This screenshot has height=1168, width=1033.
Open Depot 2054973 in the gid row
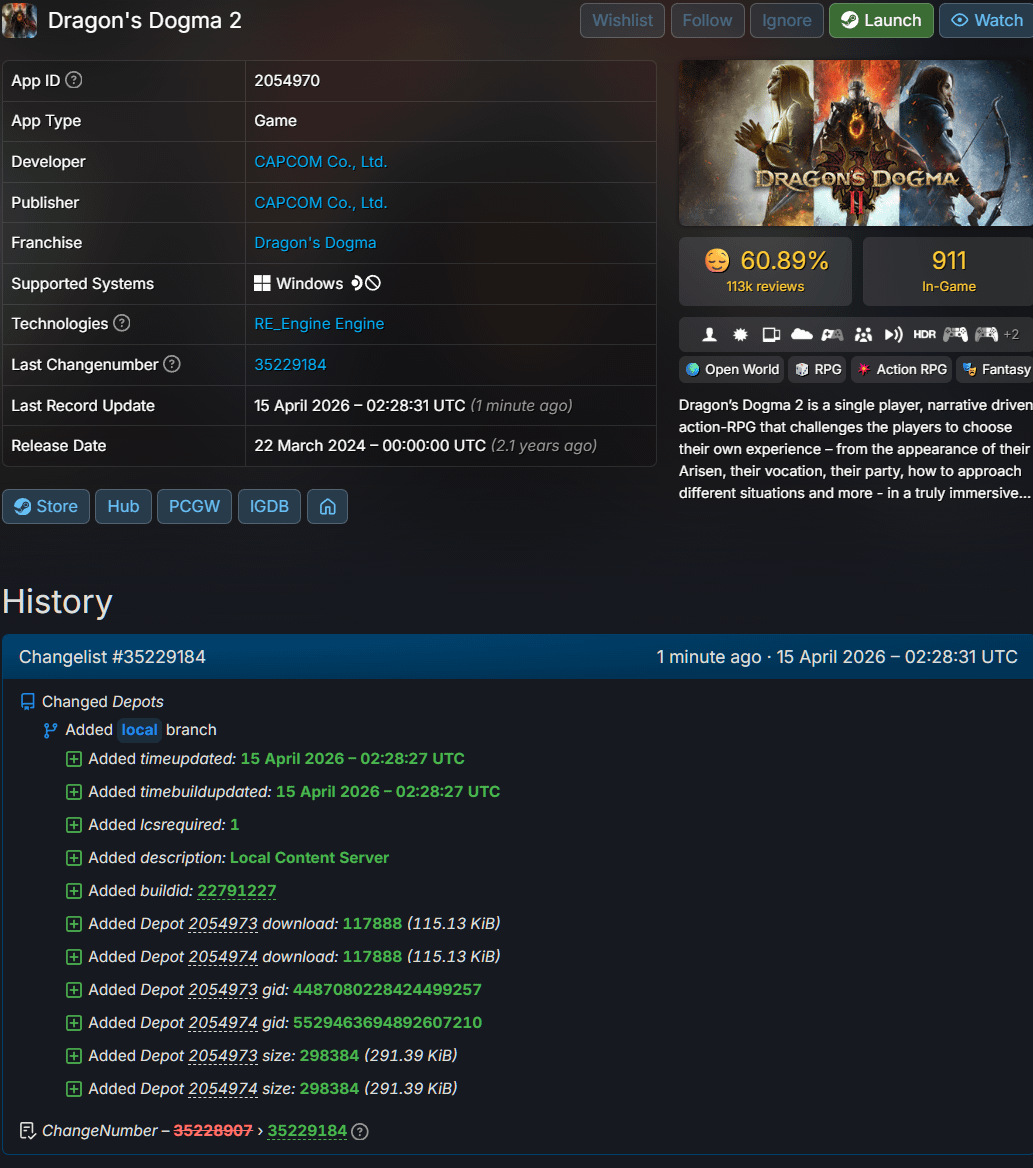click(223, 990)
